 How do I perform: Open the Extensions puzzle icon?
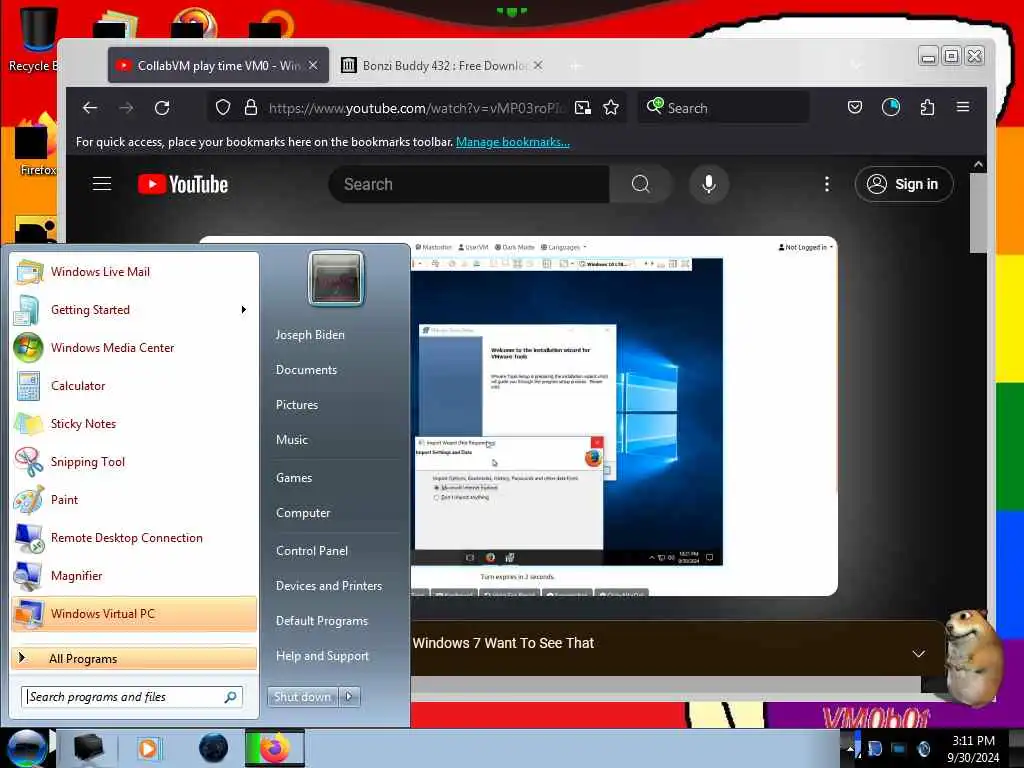[x=927, y=107]
